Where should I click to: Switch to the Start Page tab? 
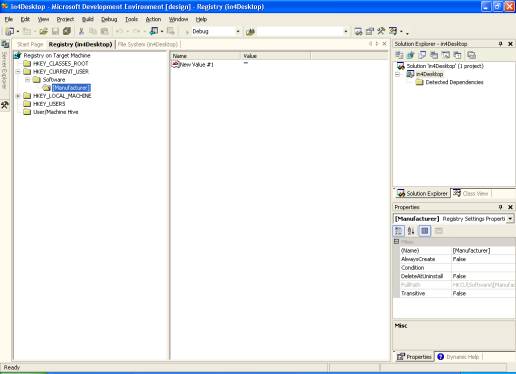30,44
